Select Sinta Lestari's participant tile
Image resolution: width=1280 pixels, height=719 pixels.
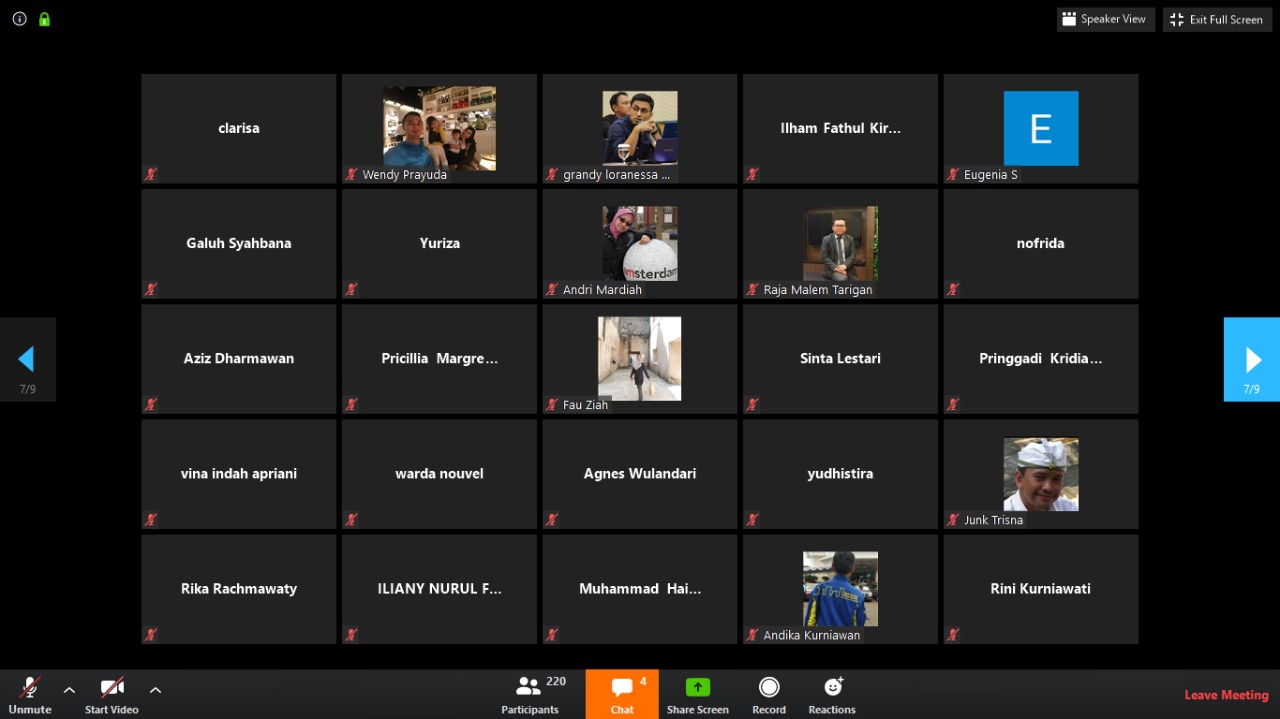click(840, 358)
